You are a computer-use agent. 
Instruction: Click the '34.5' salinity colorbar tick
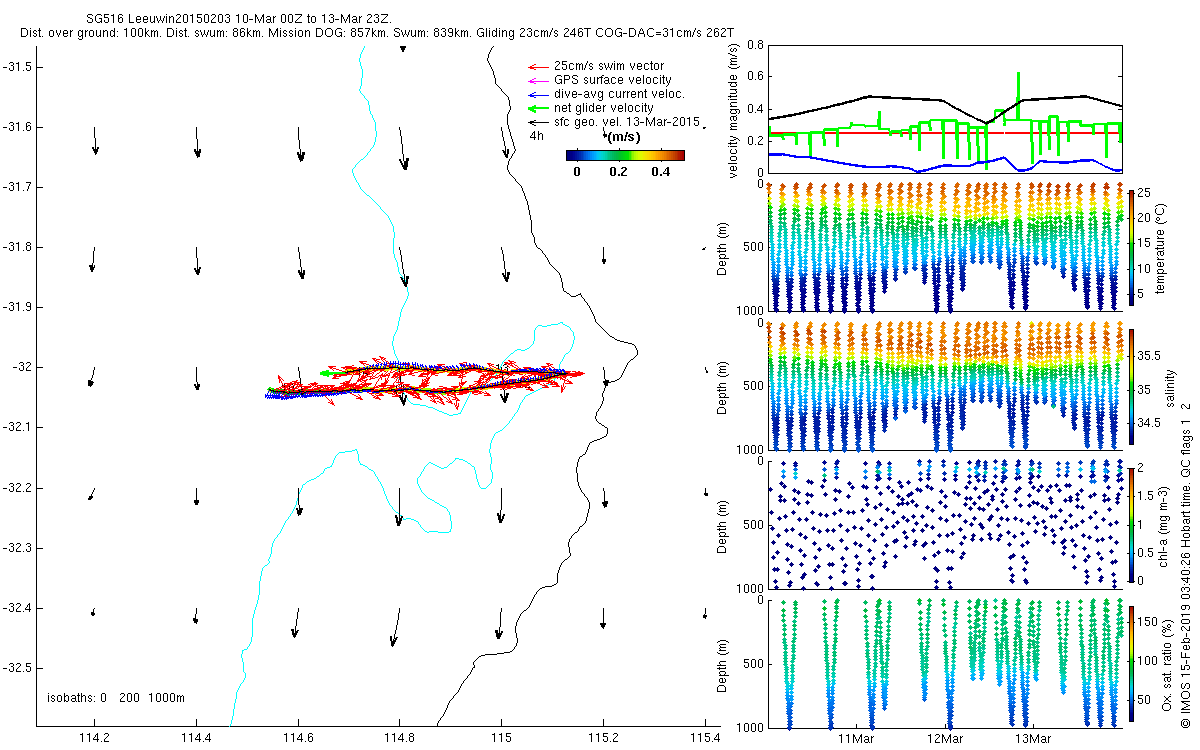point(1150,423)
